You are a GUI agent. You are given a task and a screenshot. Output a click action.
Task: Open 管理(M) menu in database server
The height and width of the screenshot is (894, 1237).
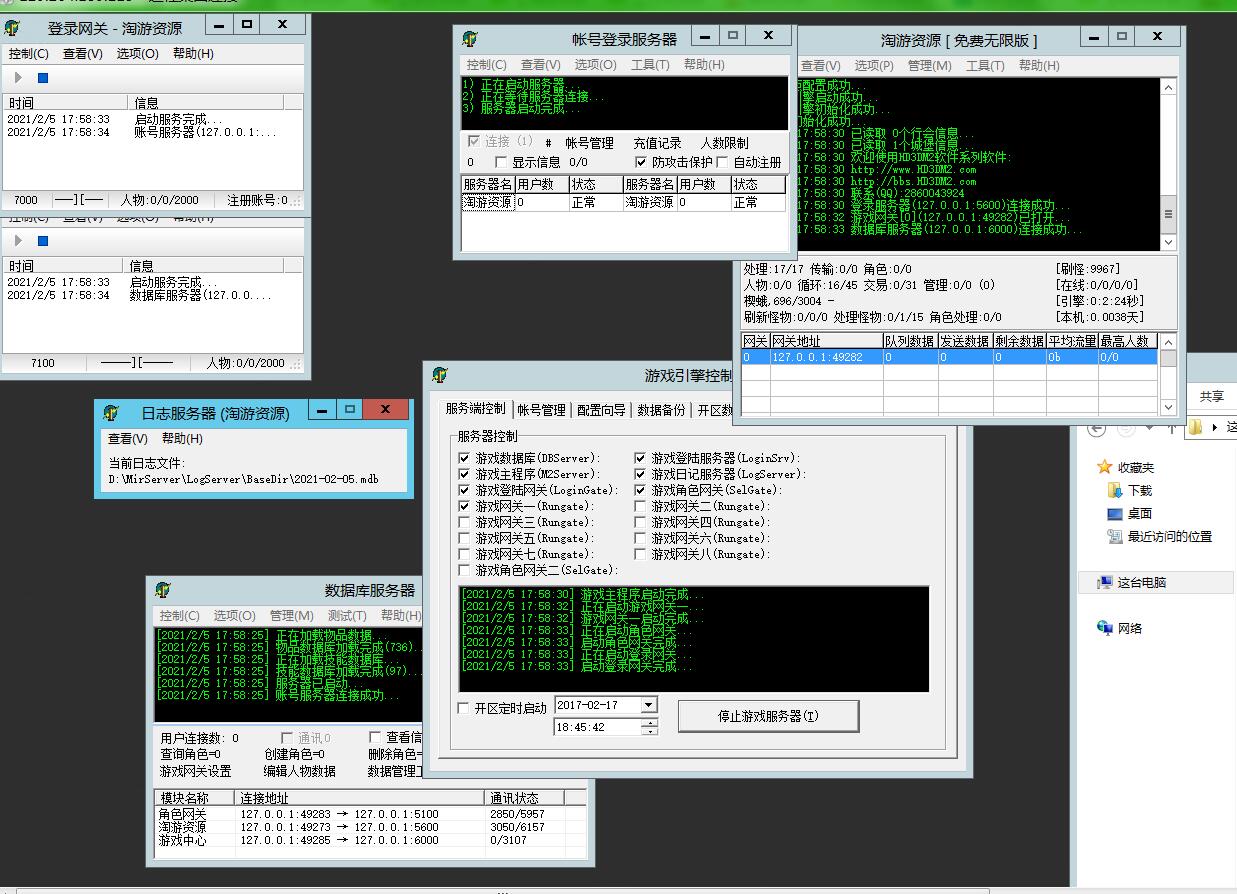[x=291, y=616]
